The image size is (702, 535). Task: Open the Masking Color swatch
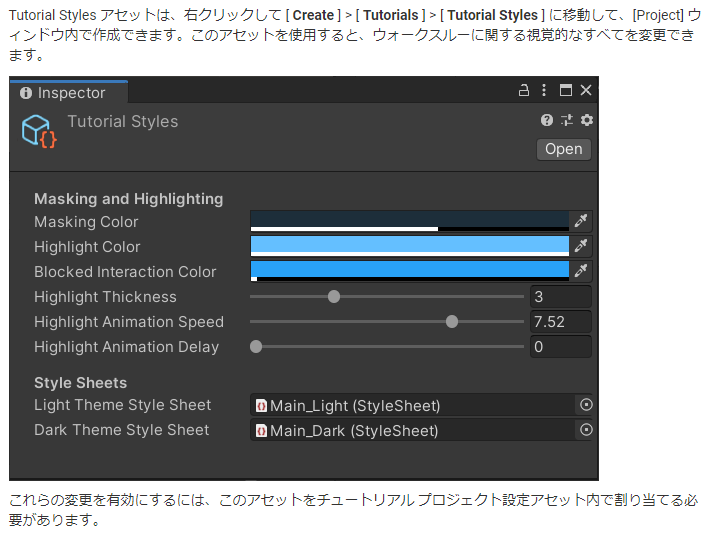tap(409, 221)
